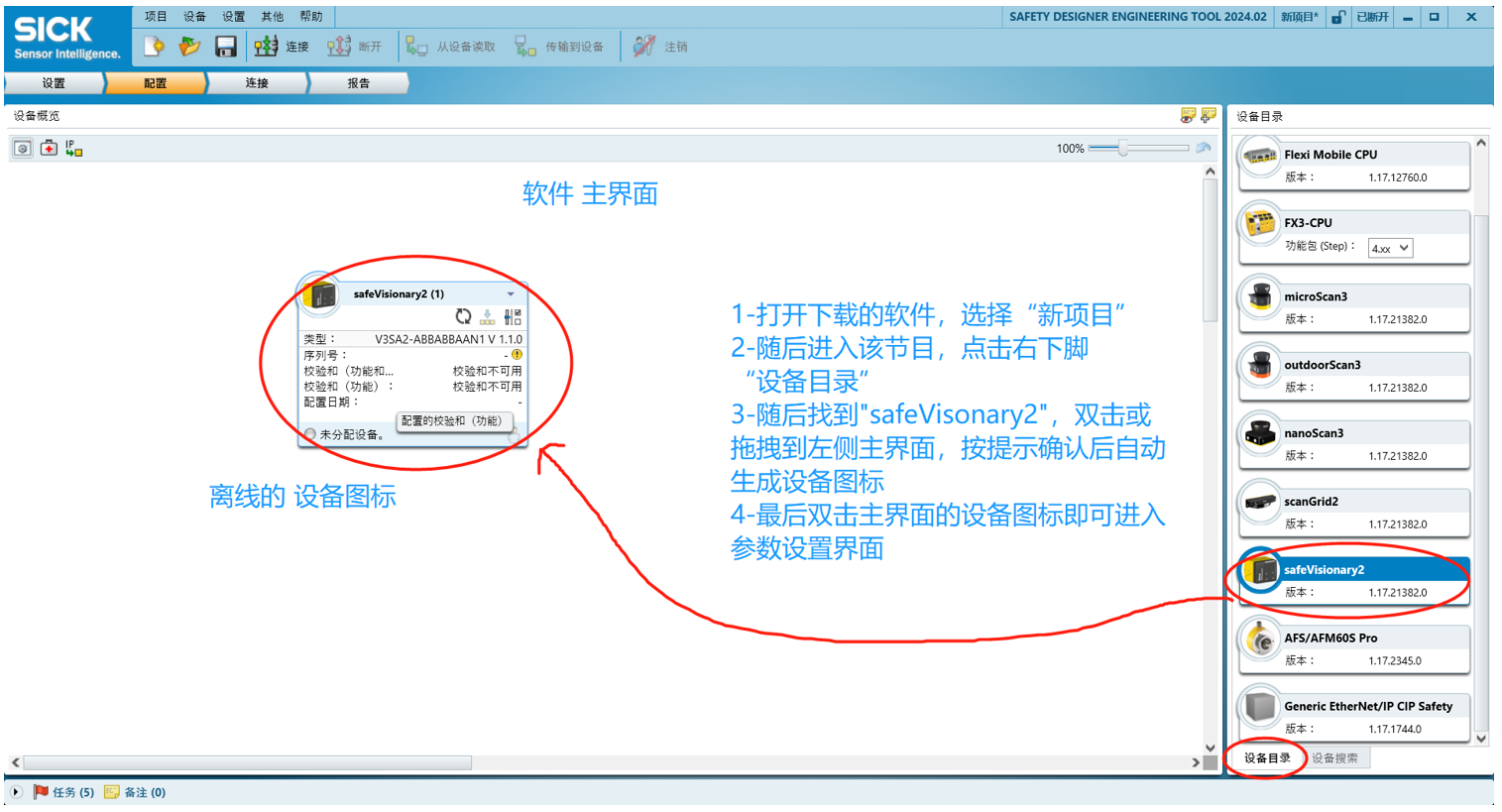Select scanGrid2 in device catalog

point(1353,513)
